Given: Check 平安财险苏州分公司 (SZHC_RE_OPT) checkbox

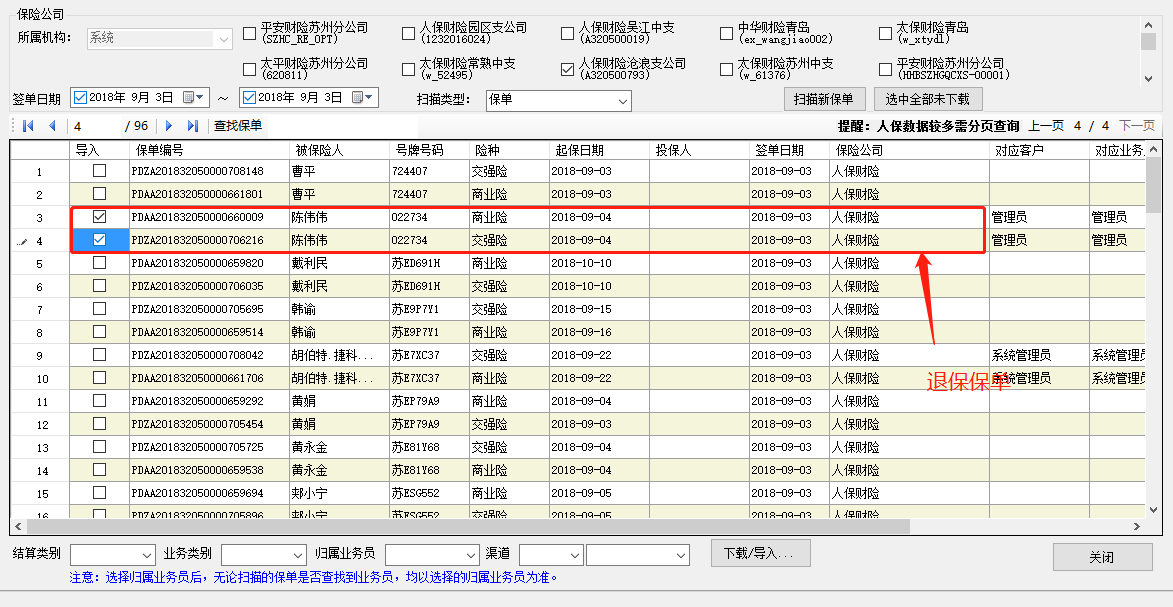Looking at the screenshot, I should pos(250,34).
